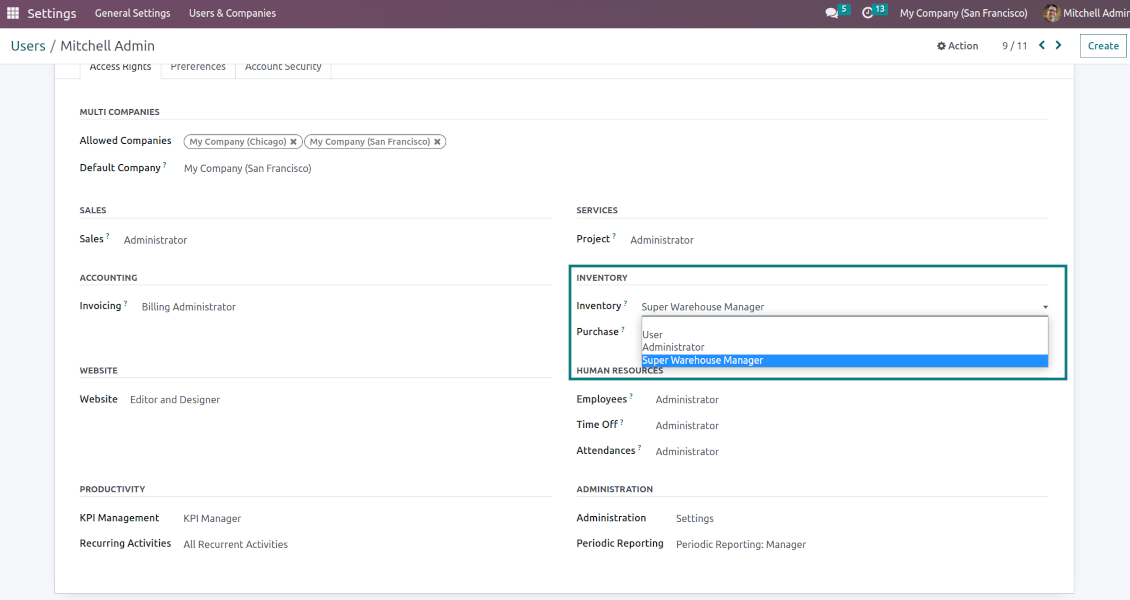This screenshot has height=600, width=1130.
Task: Select Super Warehouse Manager option
Action: click(702, 360)
